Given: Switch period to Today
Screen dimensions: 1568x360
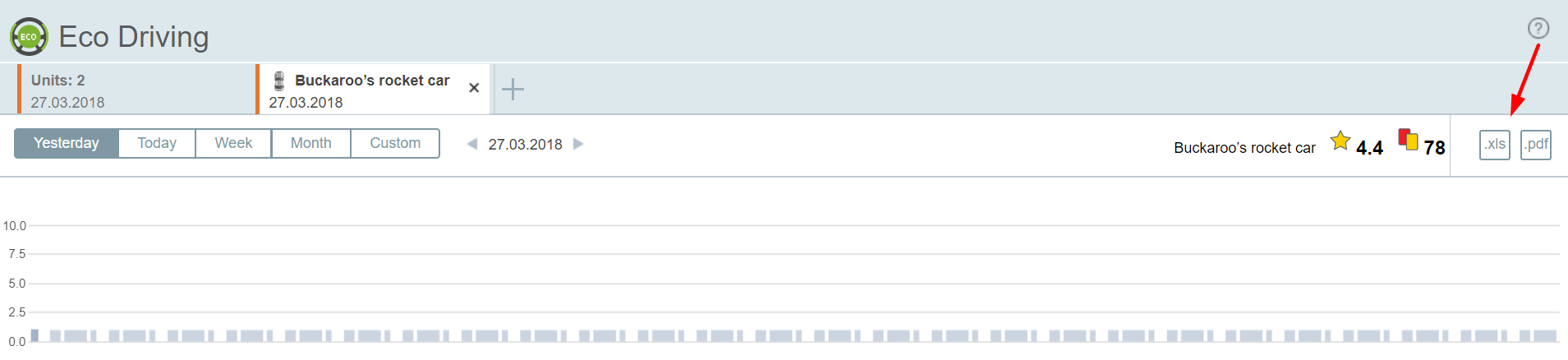Looking at the screenshot, I should point(157,143).
